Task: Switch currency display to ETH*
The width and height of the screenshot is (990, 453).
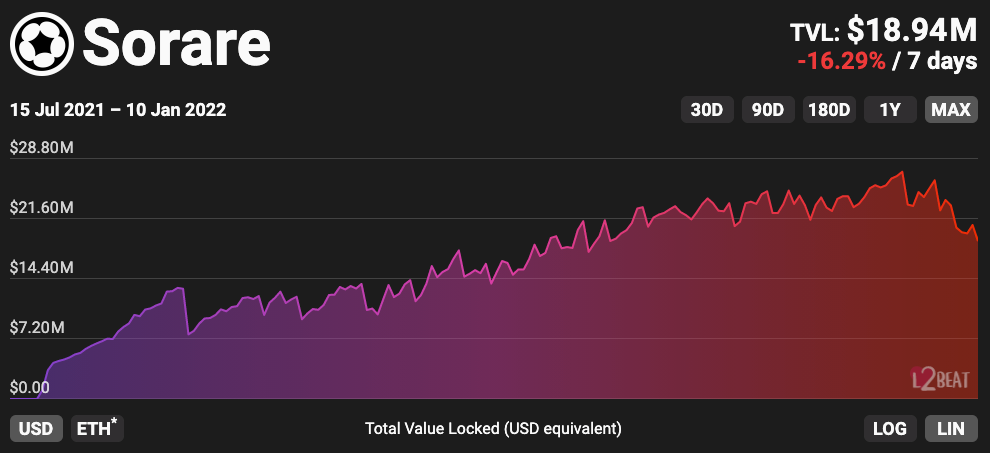Action: [97, 428]
